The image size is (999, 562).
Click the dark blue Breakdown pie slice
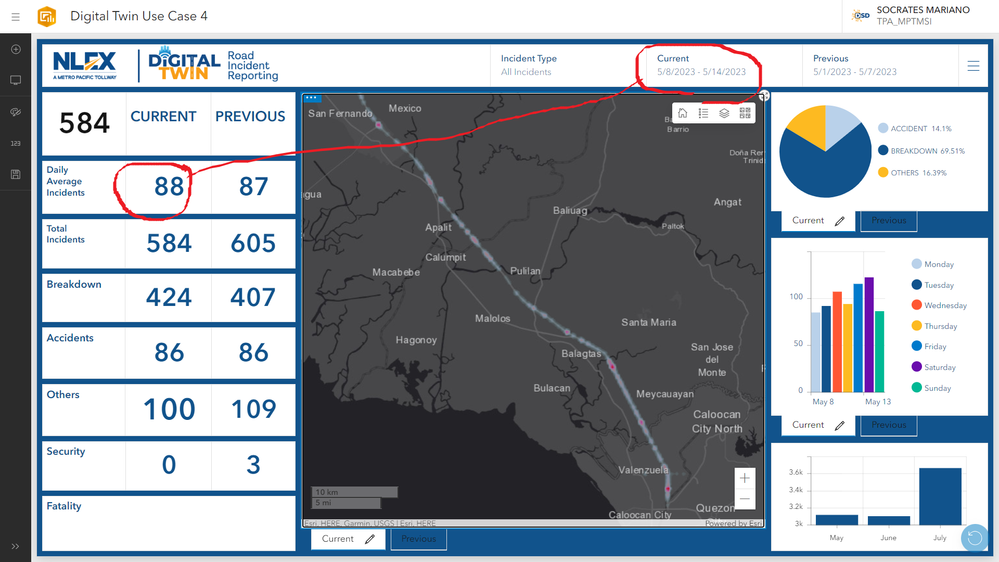click(x=825, y=172)
